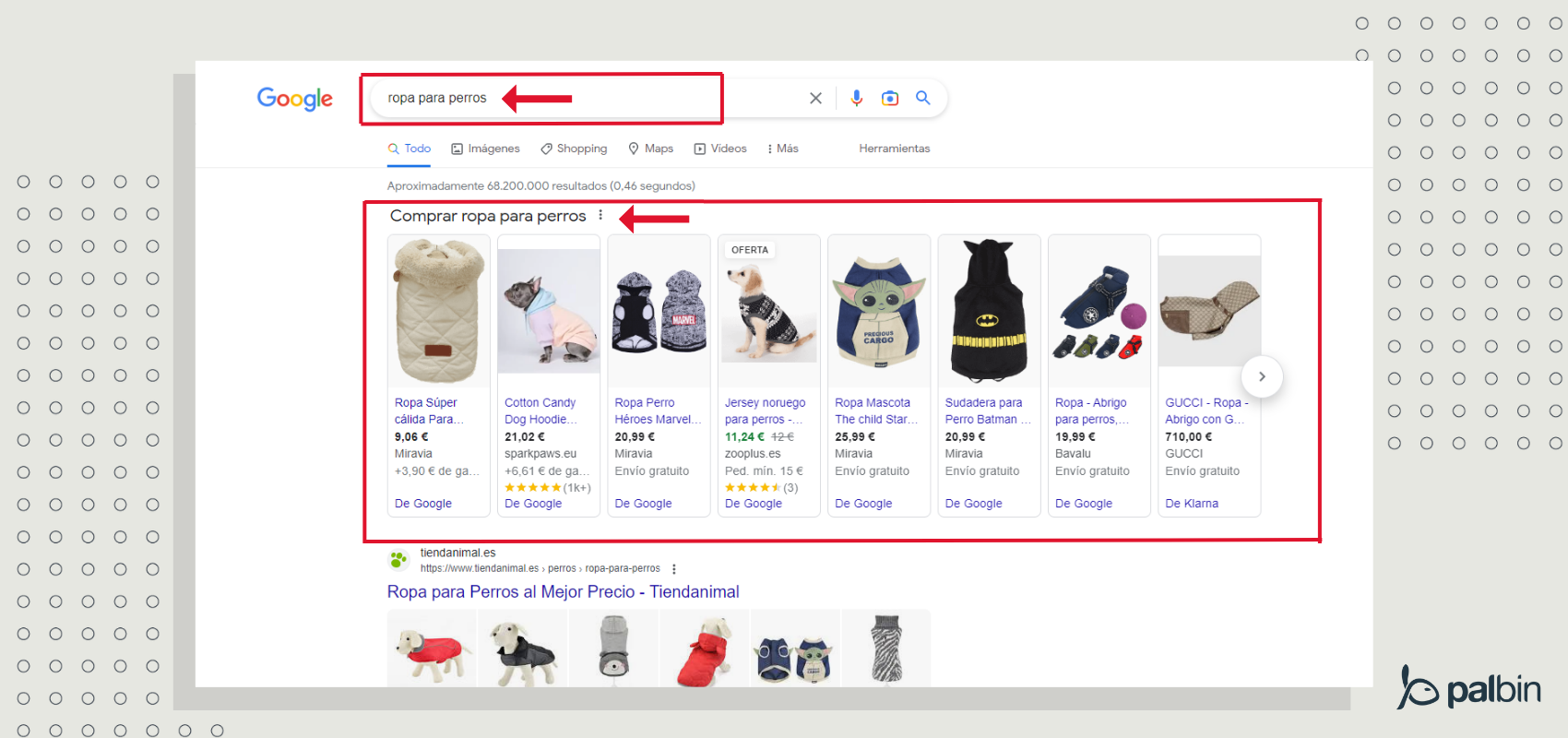Open the red puffer coat thumbnail
The height and width of the screenshot is (738, 1568).
point(704,649)
